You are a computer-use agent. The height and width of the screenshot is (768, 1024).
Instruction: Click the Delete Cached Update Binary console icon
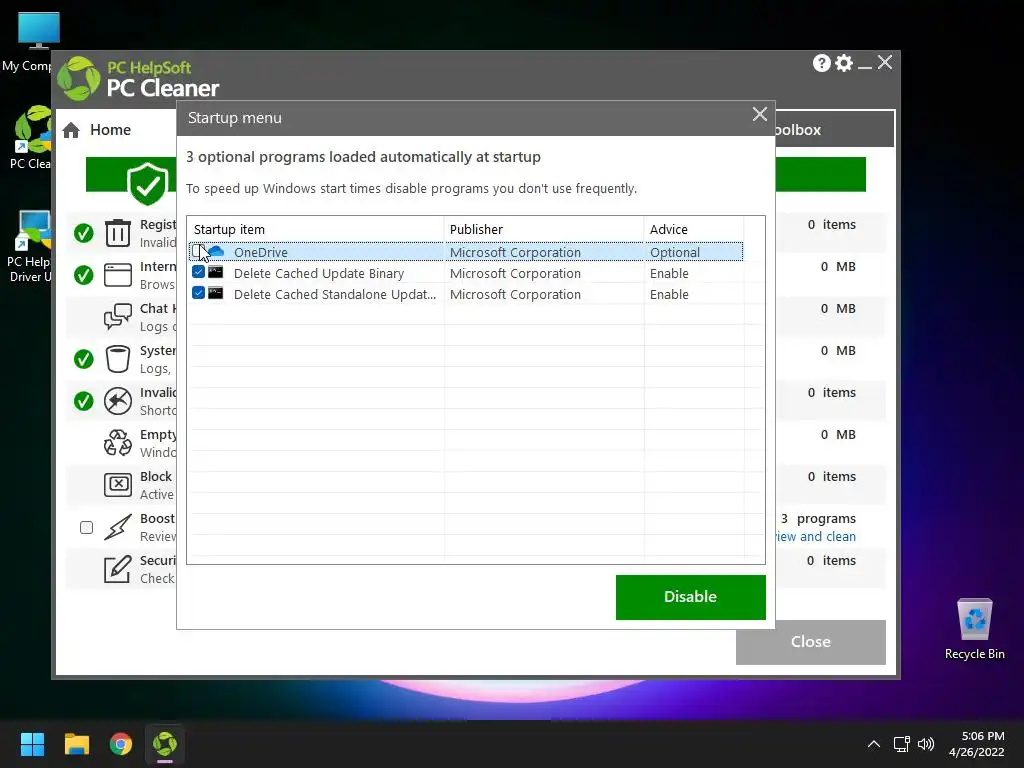216,272
